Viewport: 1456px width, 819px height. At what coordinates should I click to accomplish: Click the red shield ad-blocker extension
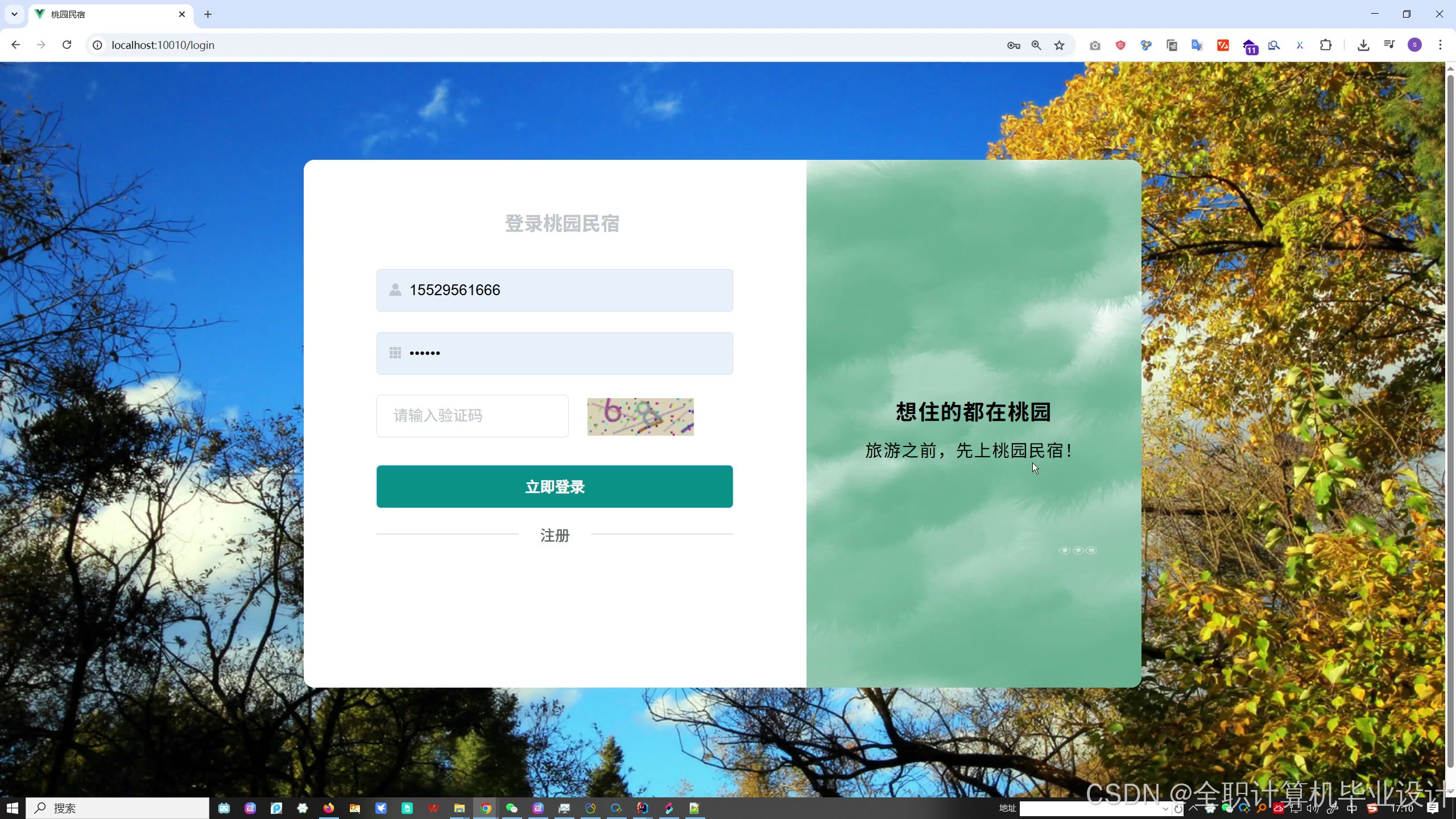(x=1120, y=45)
